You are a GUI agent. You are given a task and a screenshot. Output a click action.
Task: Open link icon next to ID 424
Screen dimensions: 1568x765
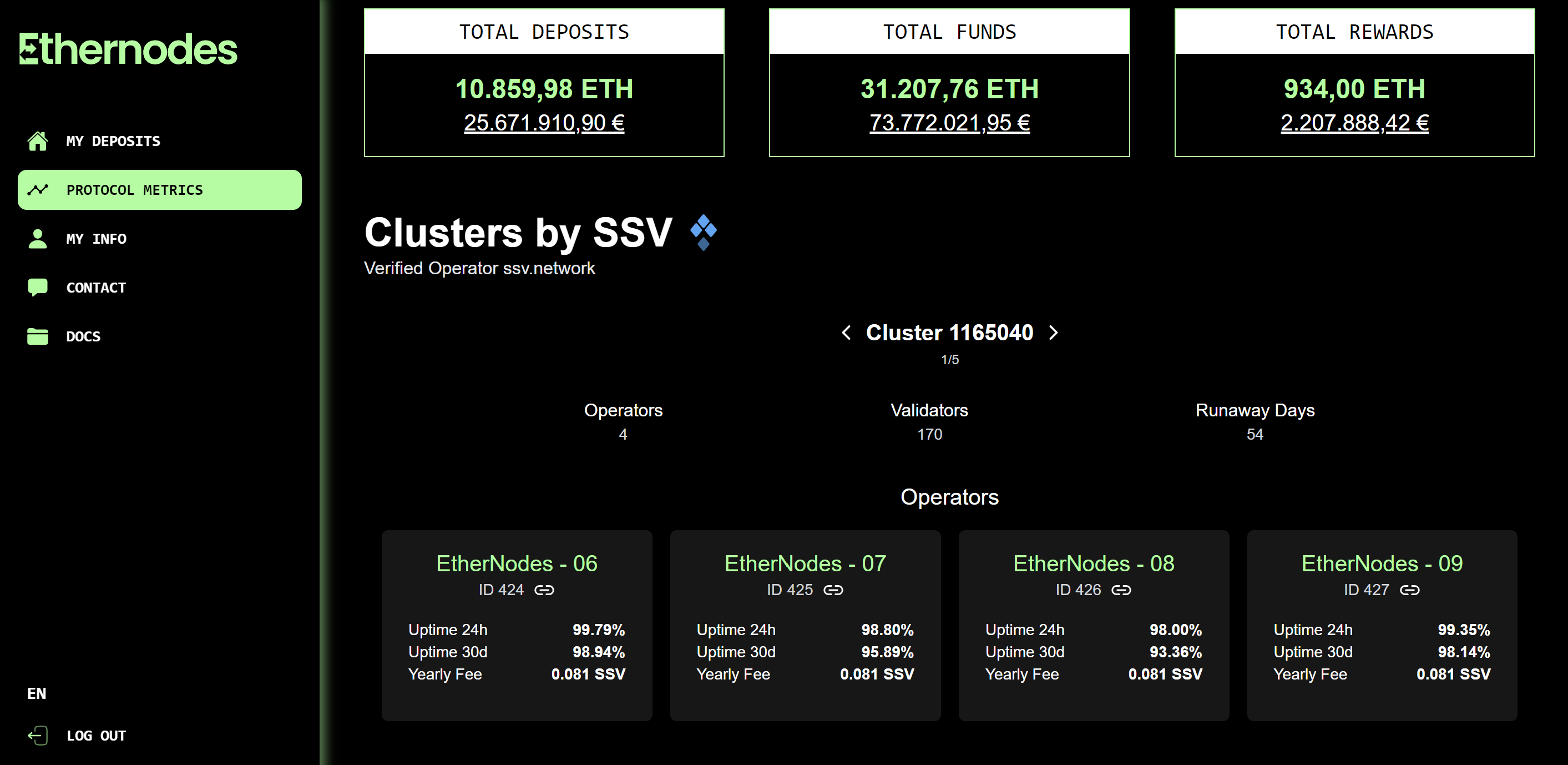click(544, 590)
